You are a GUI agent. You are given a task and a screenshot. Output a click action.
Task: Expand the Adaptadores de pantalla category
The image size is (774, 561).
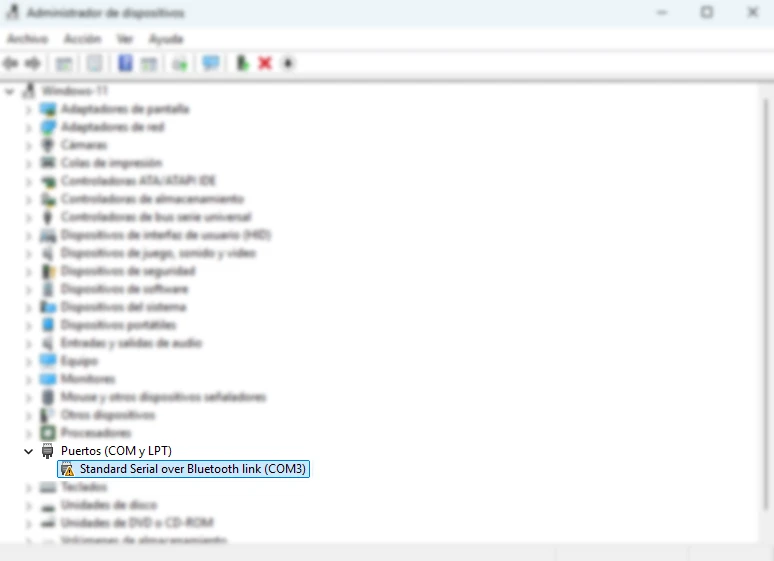click(x=28, y=109)
